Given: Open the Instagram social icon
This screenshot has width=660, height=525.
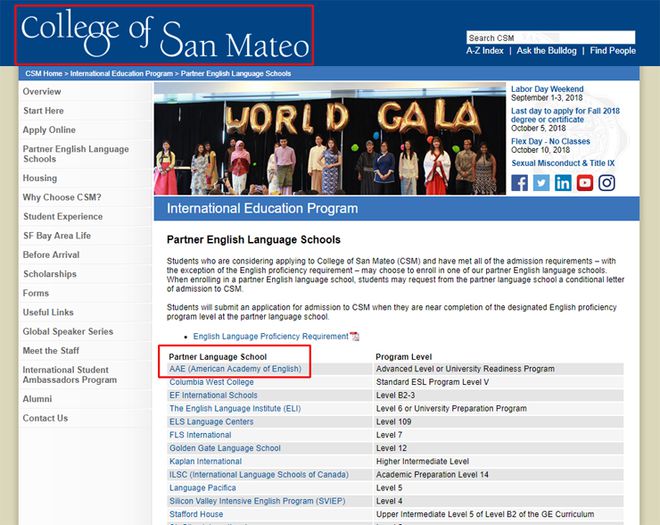Looking at the screenshot, I should point(607,183).
